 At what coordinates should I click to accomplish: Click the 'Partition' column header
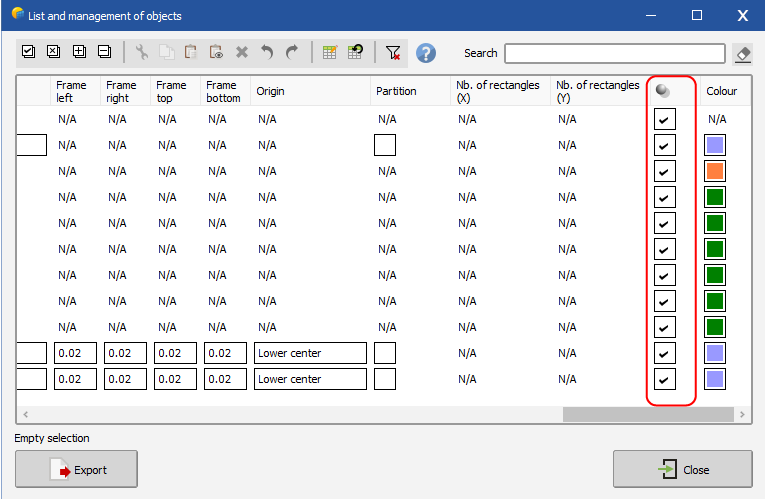point(410,91)
